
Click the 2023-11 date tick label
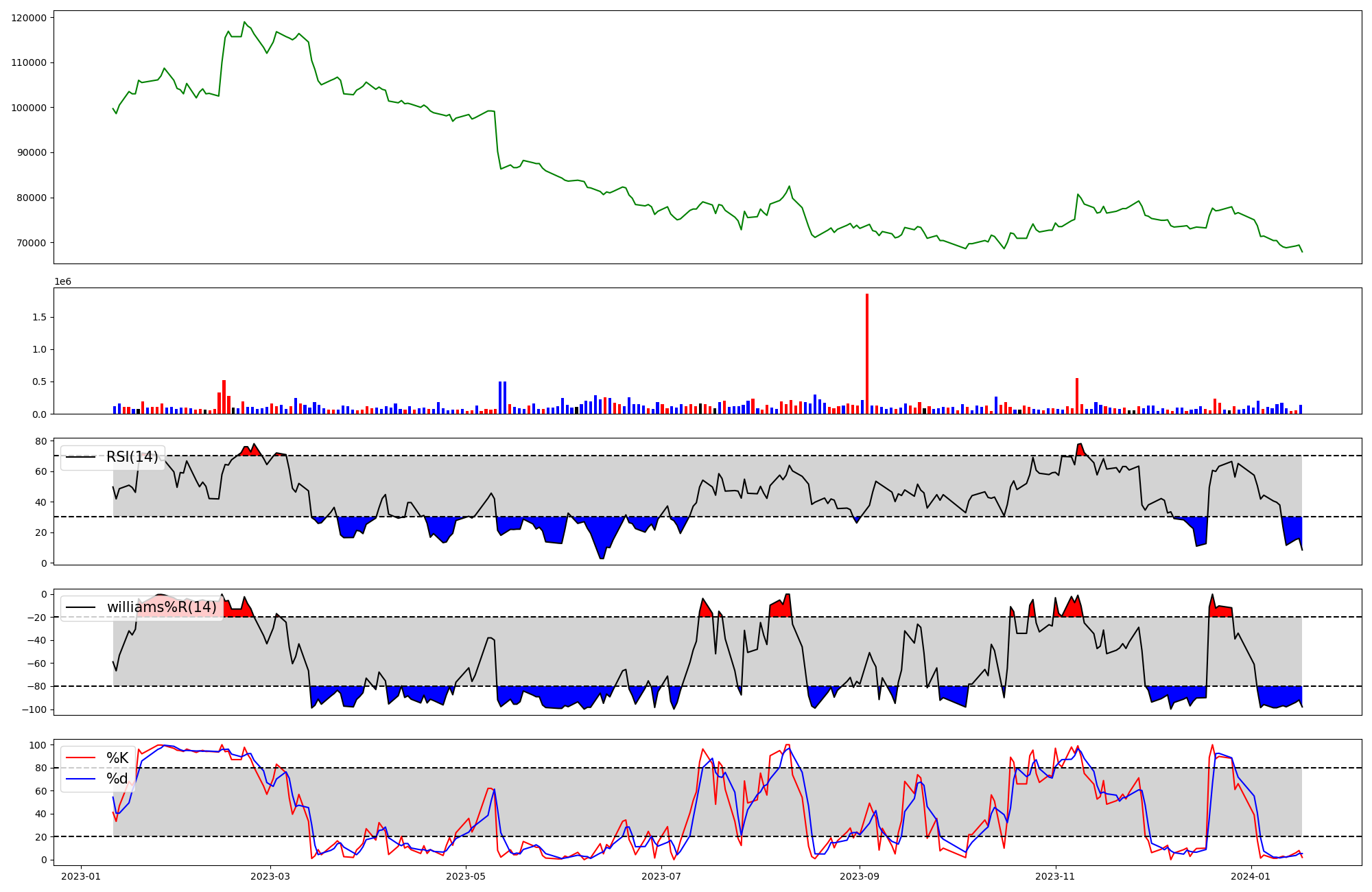tap(1055, 876)
